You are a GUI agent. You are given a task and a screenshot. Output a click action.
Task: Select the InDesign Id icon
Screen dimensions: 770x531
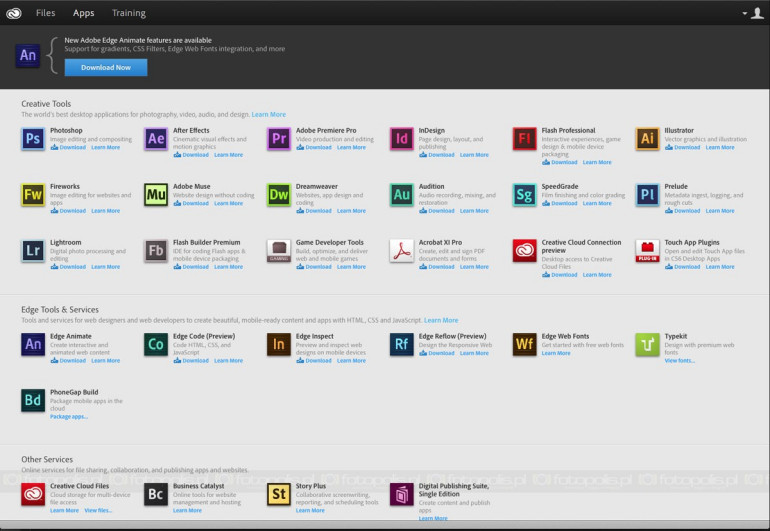[402, 139]
